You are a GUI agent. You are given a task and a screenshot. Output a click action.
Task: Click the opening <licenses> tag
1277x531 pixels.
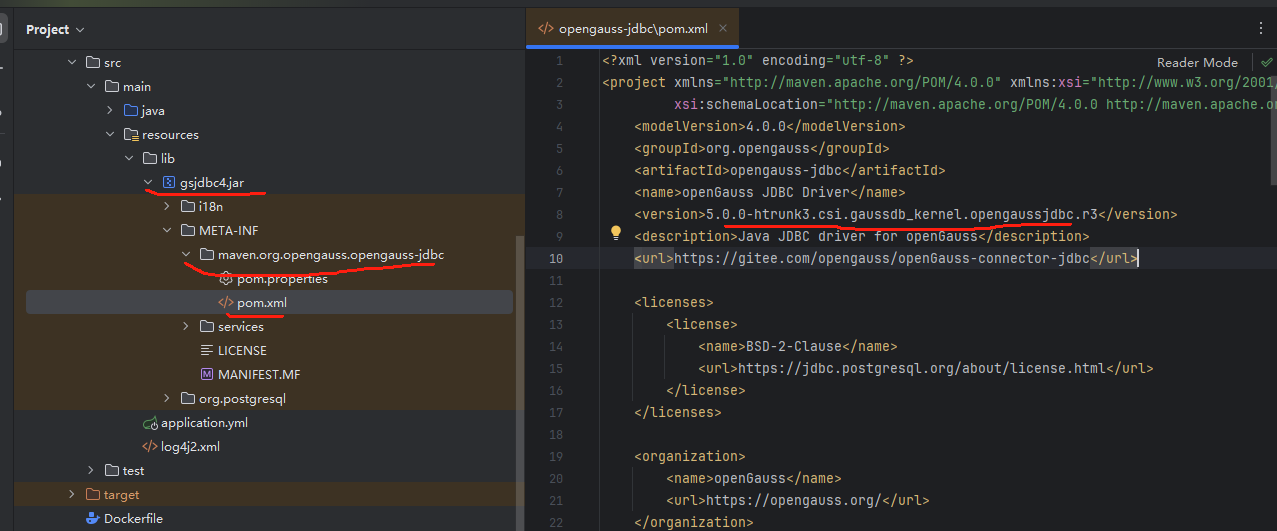tap(674, 302)
